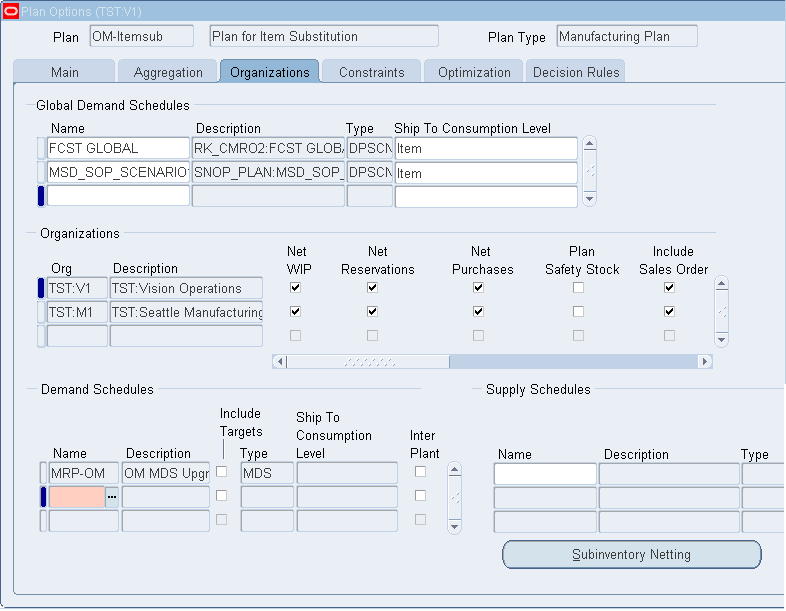This screenshot has width=786, height=611.
Task: Check Include Targets in second Demand Schedules row
Action: point(221,496)
